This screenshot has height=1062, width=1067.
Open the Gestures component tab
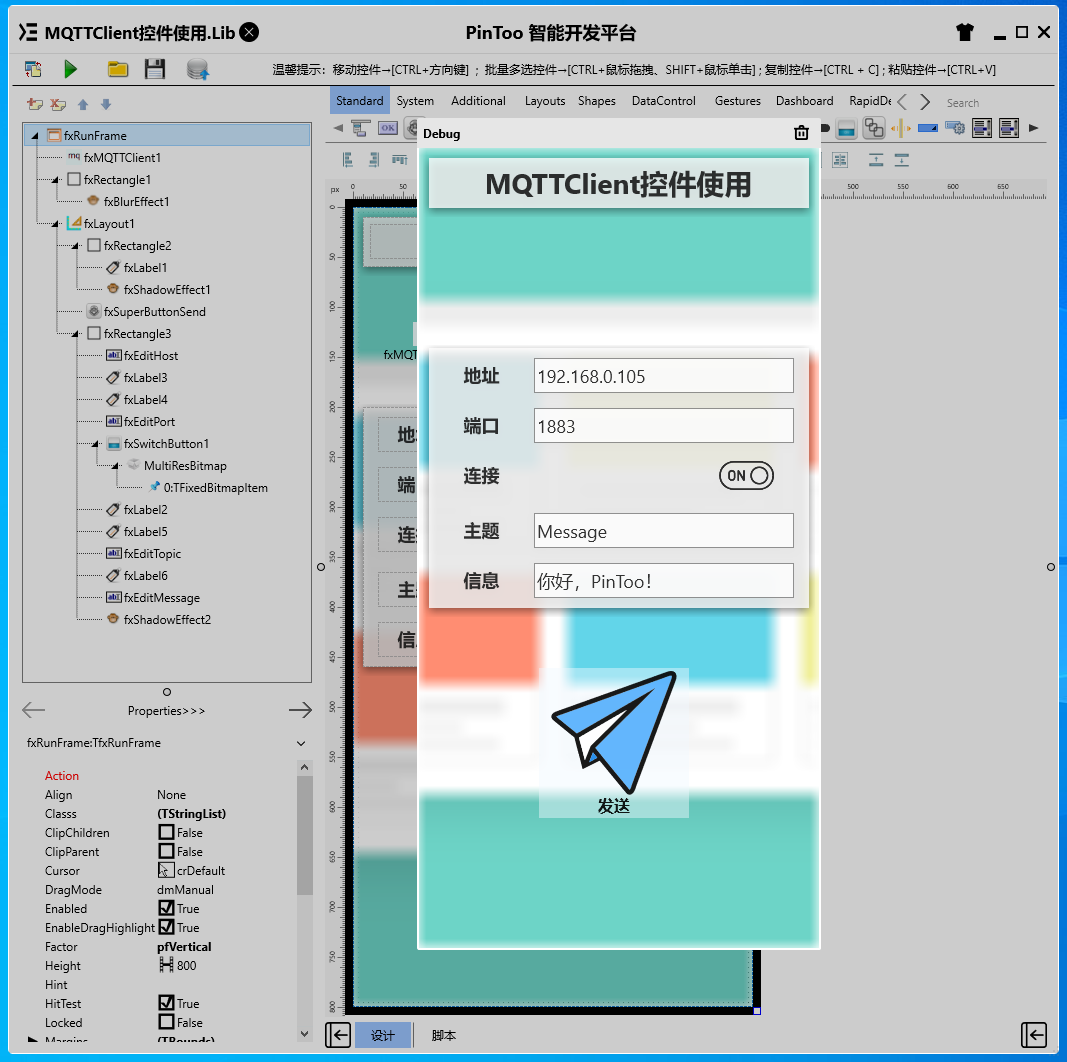738,101
